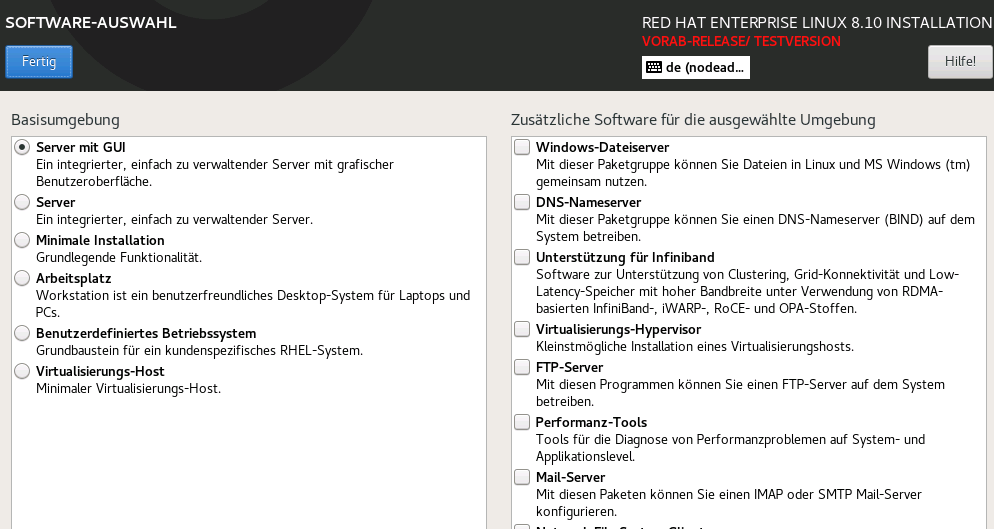The width and height of the screenshot is (994, 529).
Task: Toggle Unterstützung für Infiniband checkbox
Action: click(x=522, y=257)
